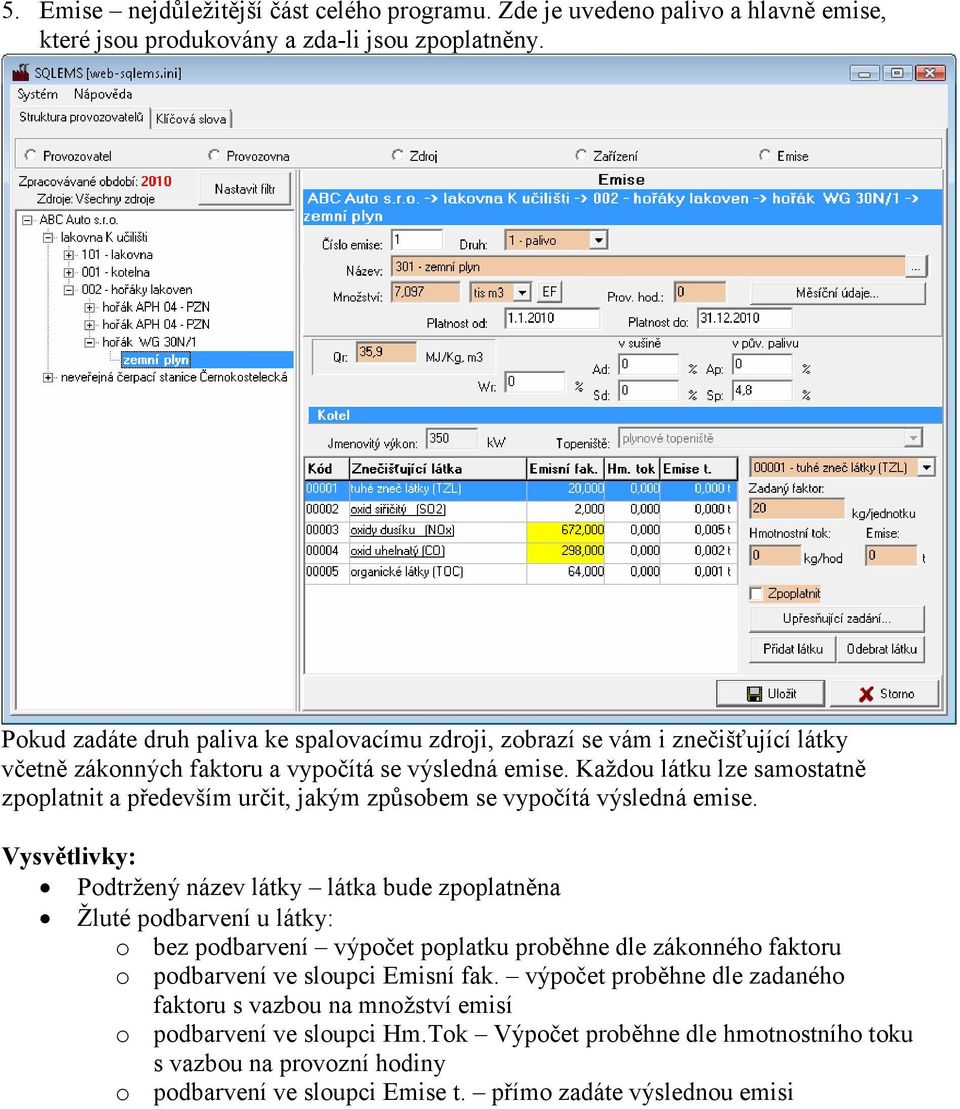Switch to the Struktura provozovatelů tab
960x1109 pixels.
(x=81, y=117)
